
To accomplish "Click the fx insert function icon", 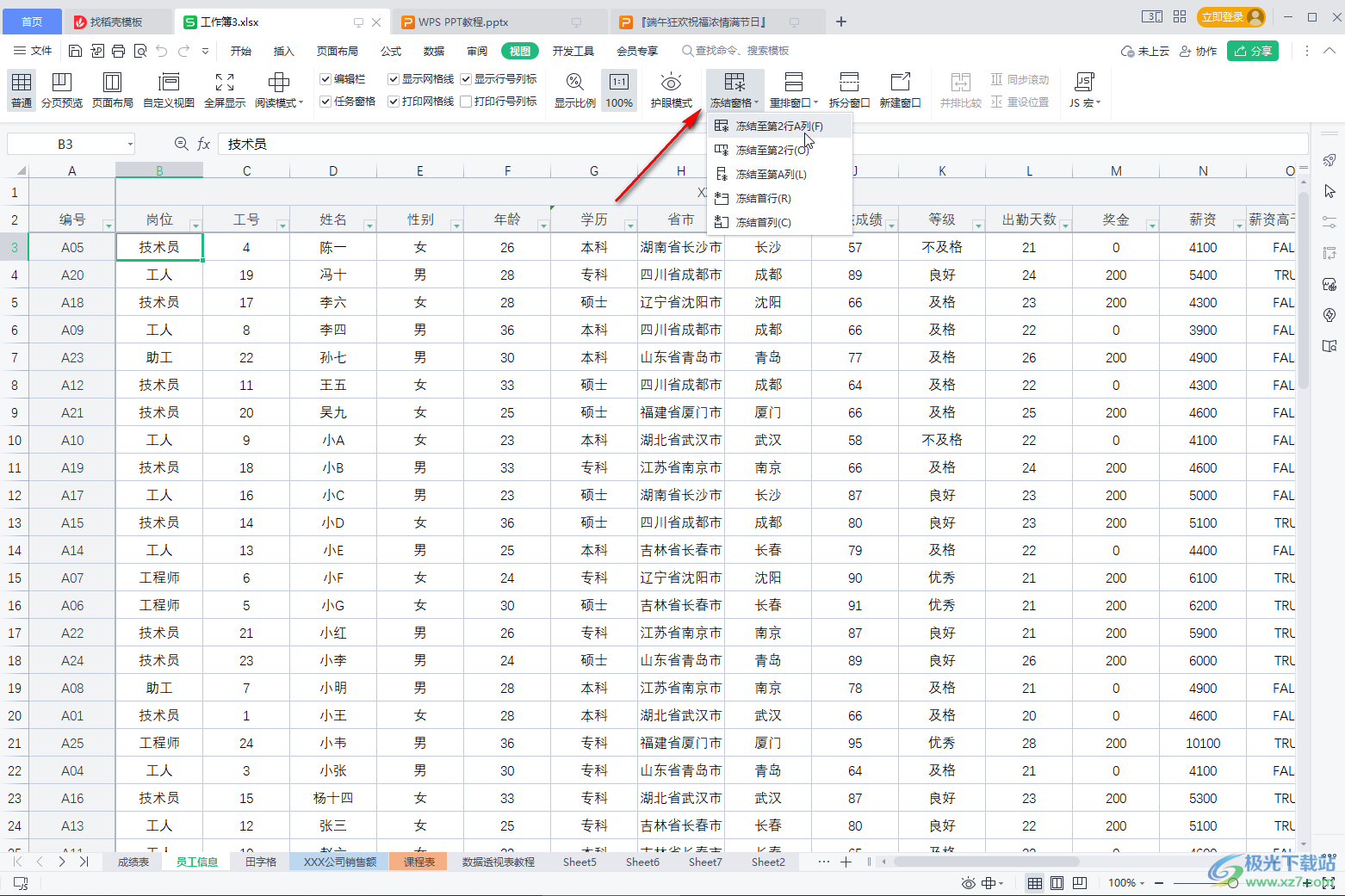I will click(x=204, y=144).
